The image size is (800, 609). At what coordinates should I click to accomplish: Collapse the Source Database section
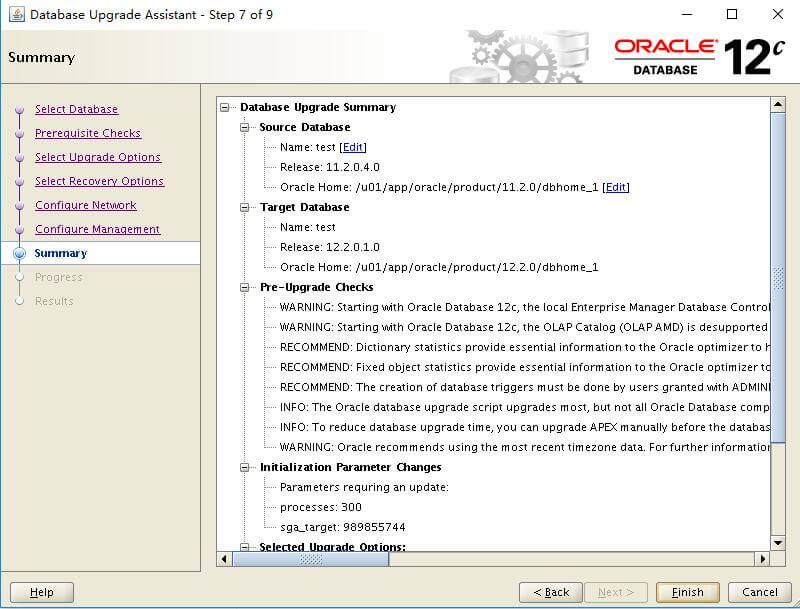[245, 127]
